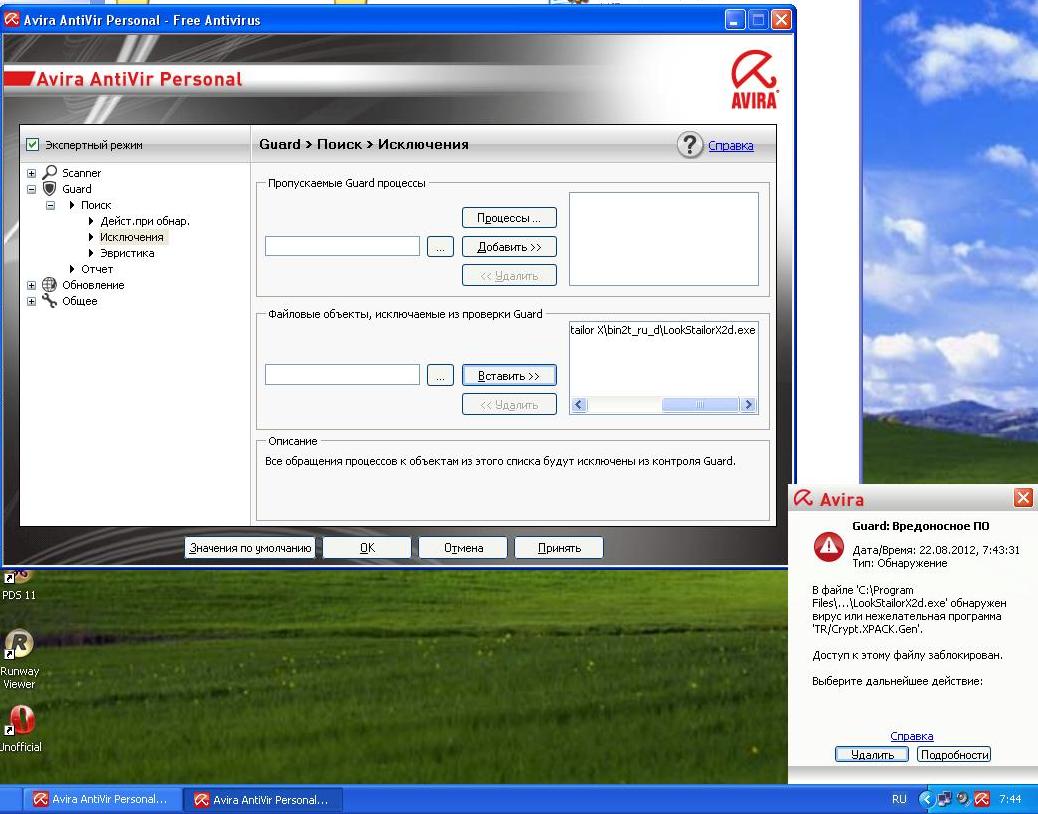
Task: Click Удалить under the Добавить button
Action: [509, 275]
